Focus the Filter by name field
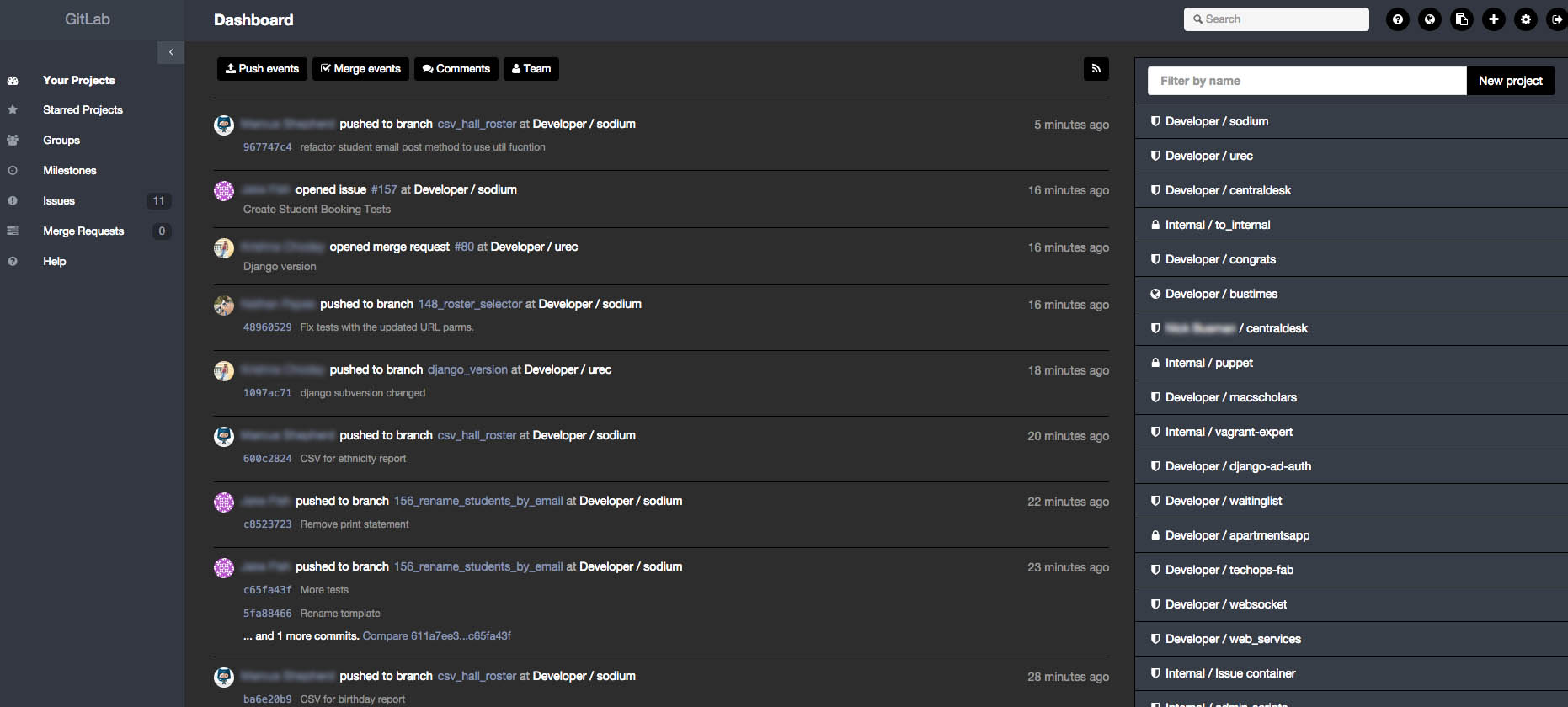This screenshot has width=1568, height=707. pyautogui.click(x=1307, y=81)
